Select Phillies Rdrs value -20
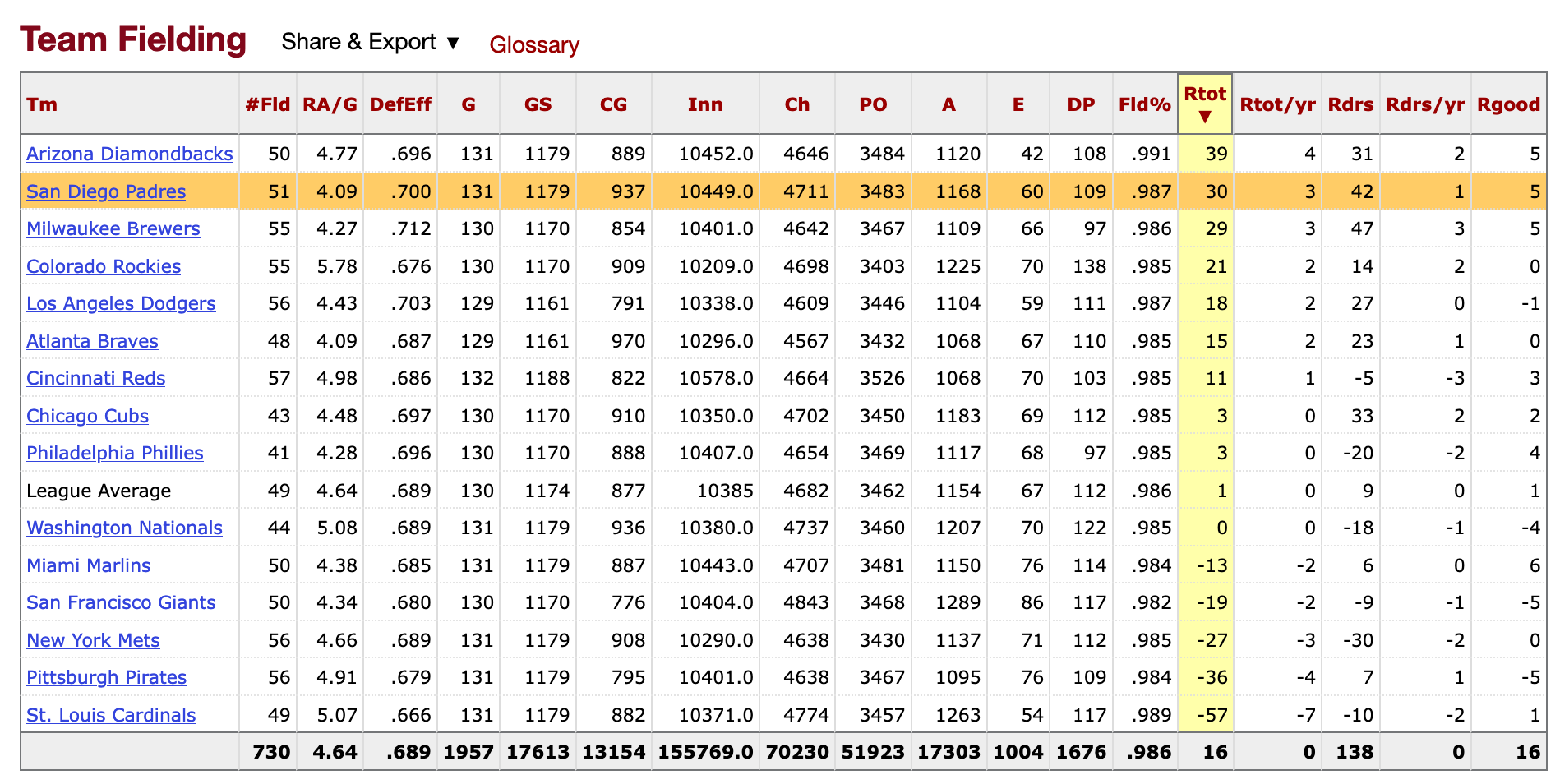Image resolution: width=1560 pixels, height=784 pixels. coord(1358,453)
